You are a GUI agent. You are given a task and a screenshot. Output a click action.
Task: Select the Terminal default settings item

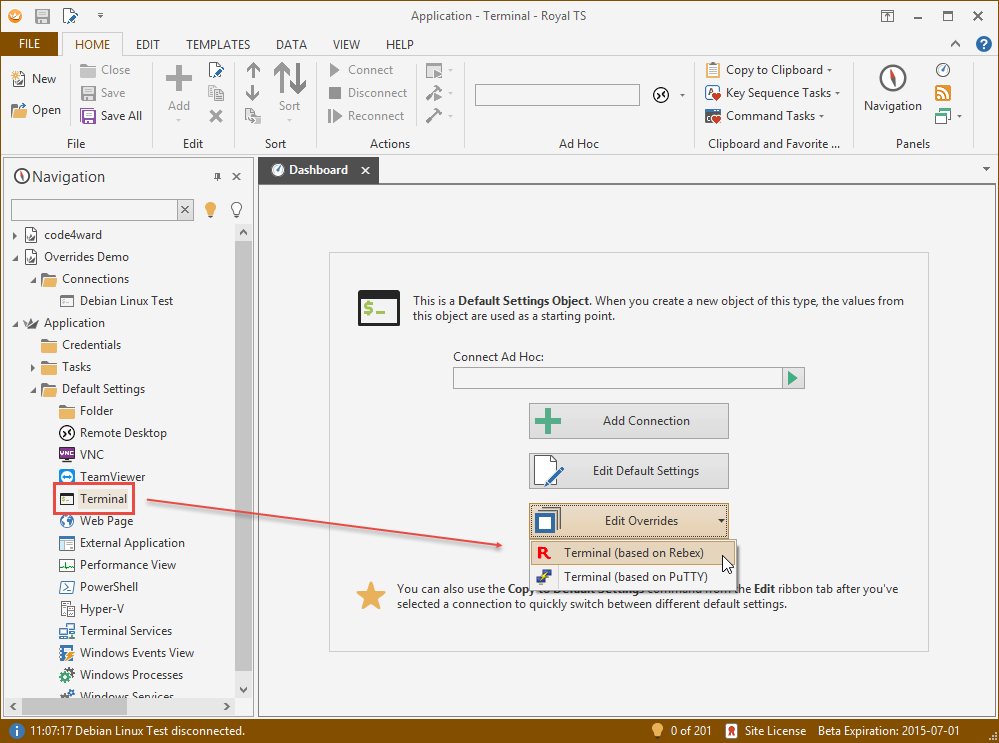(x=94, y=499)
